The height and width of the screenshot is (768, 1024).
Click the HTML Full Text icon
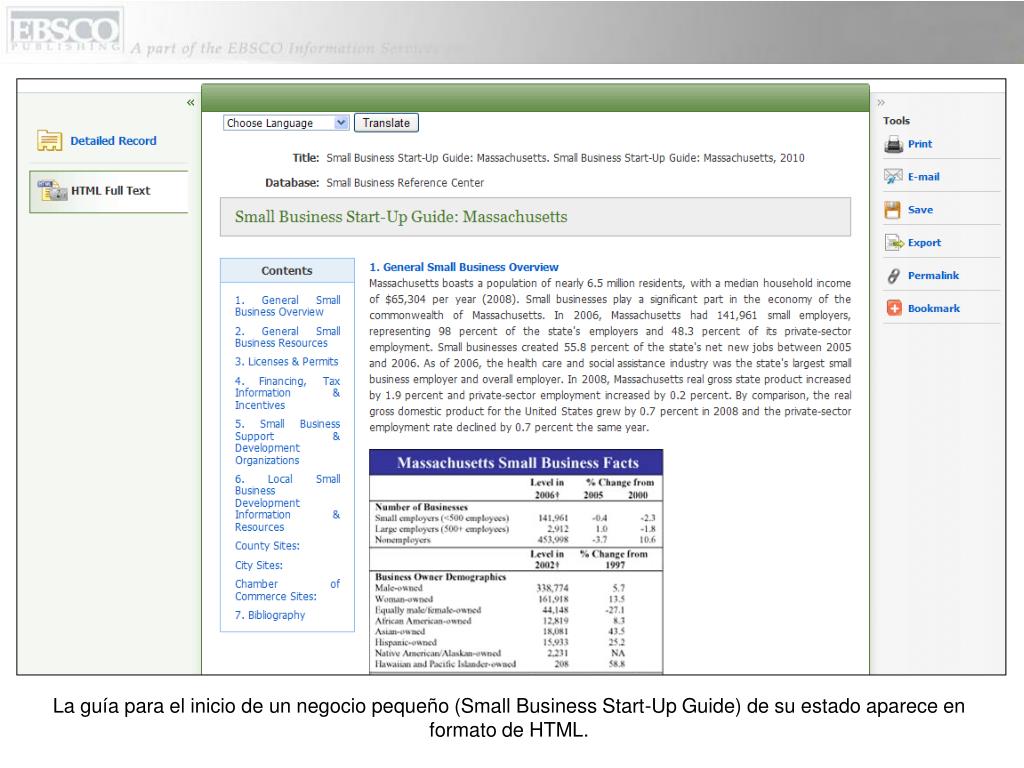[x=52, y=191]
